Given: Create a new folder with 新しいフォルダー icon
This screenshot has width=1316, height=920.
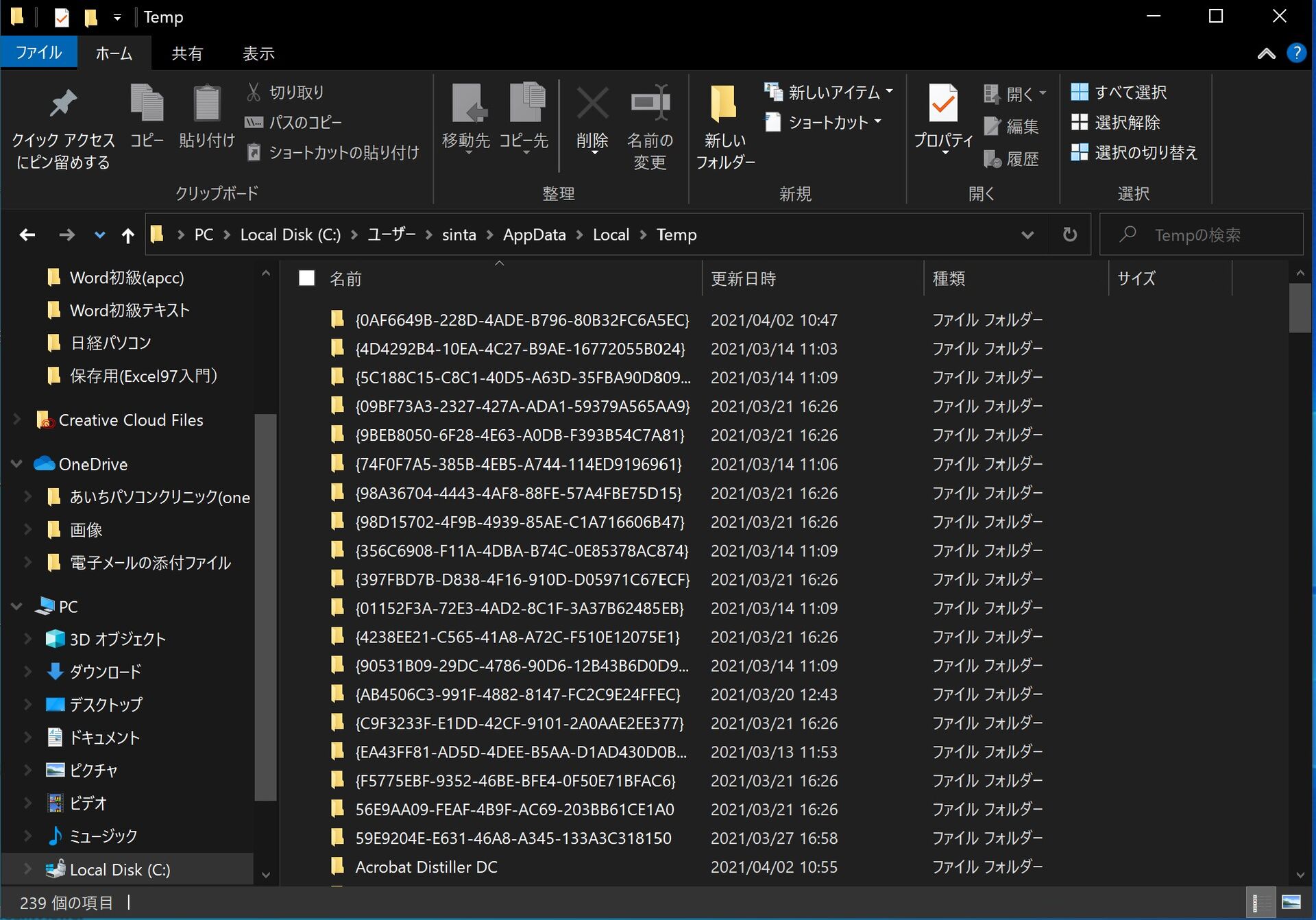Looking at the screenshot, I should (724, 104).
